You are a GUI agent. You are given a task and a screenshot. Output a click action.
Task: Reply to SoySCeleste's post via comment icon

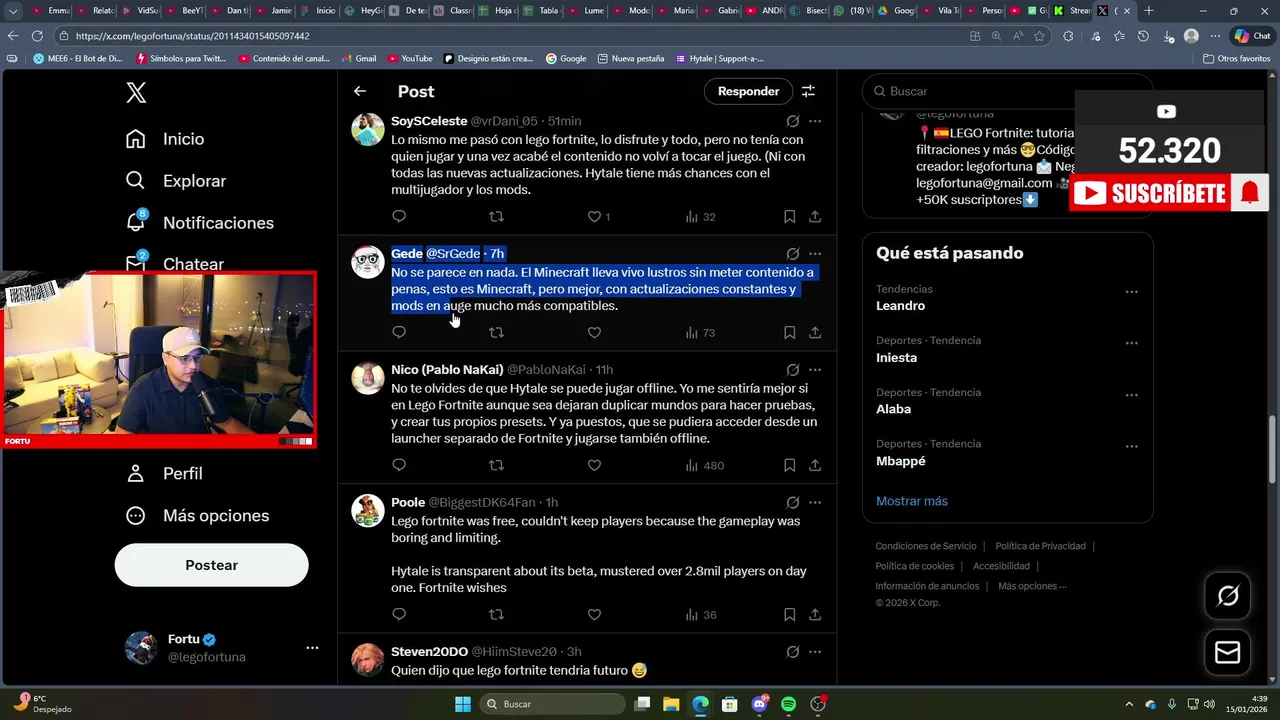(x=399, y=216)
